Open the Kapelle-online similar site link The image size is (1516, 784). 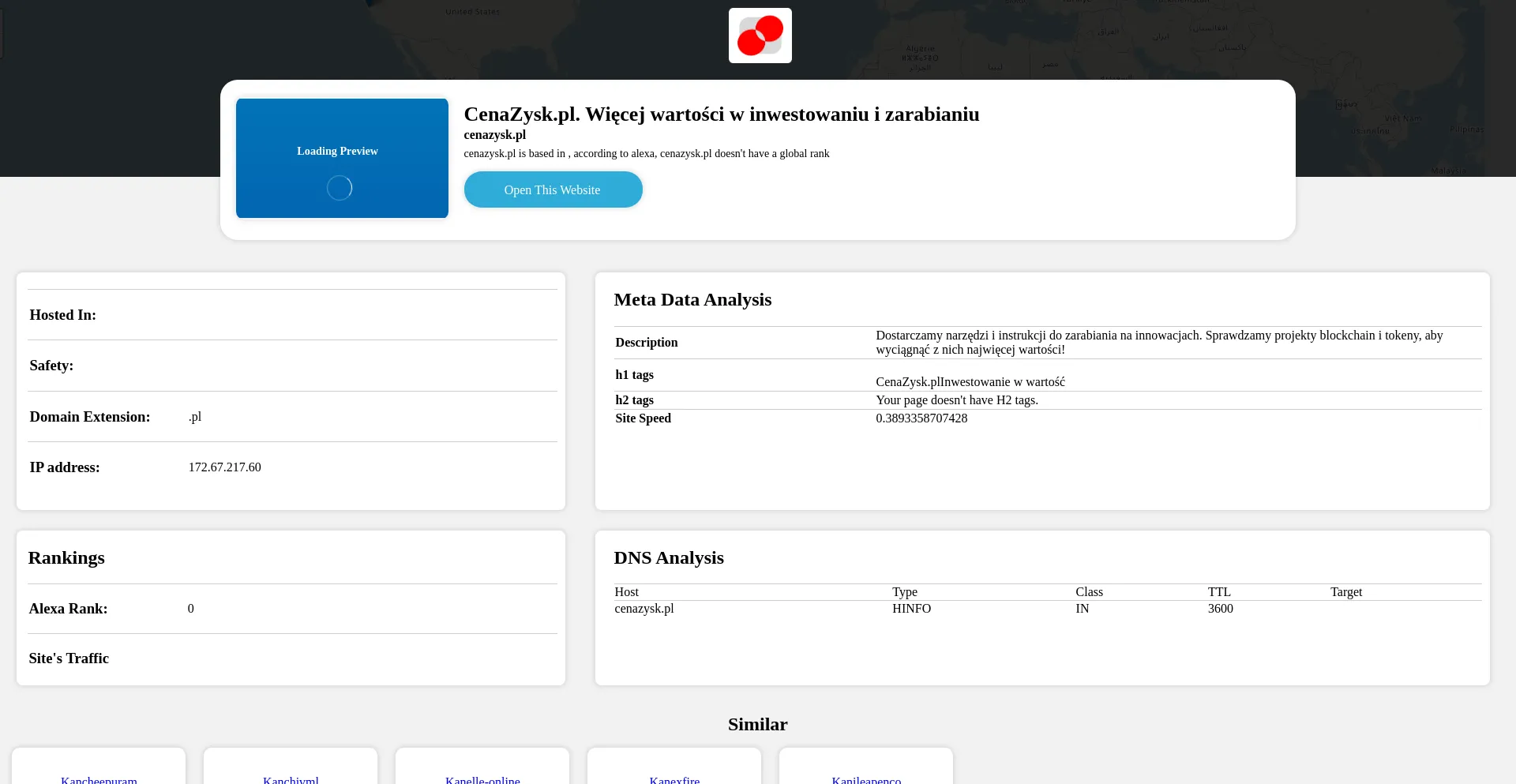tap(482, 780)
